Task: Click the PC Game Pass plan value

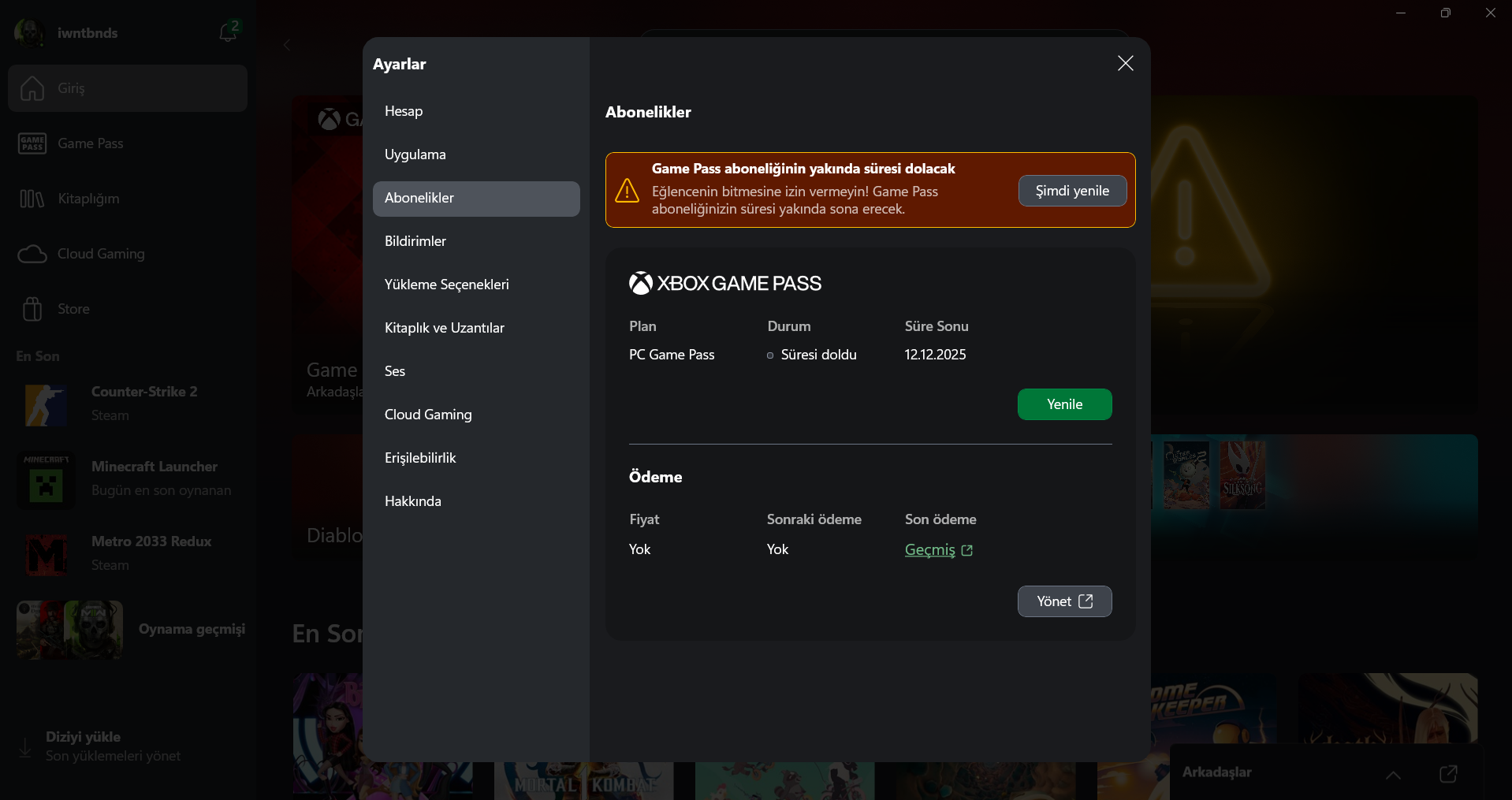Action: (672, 355)
